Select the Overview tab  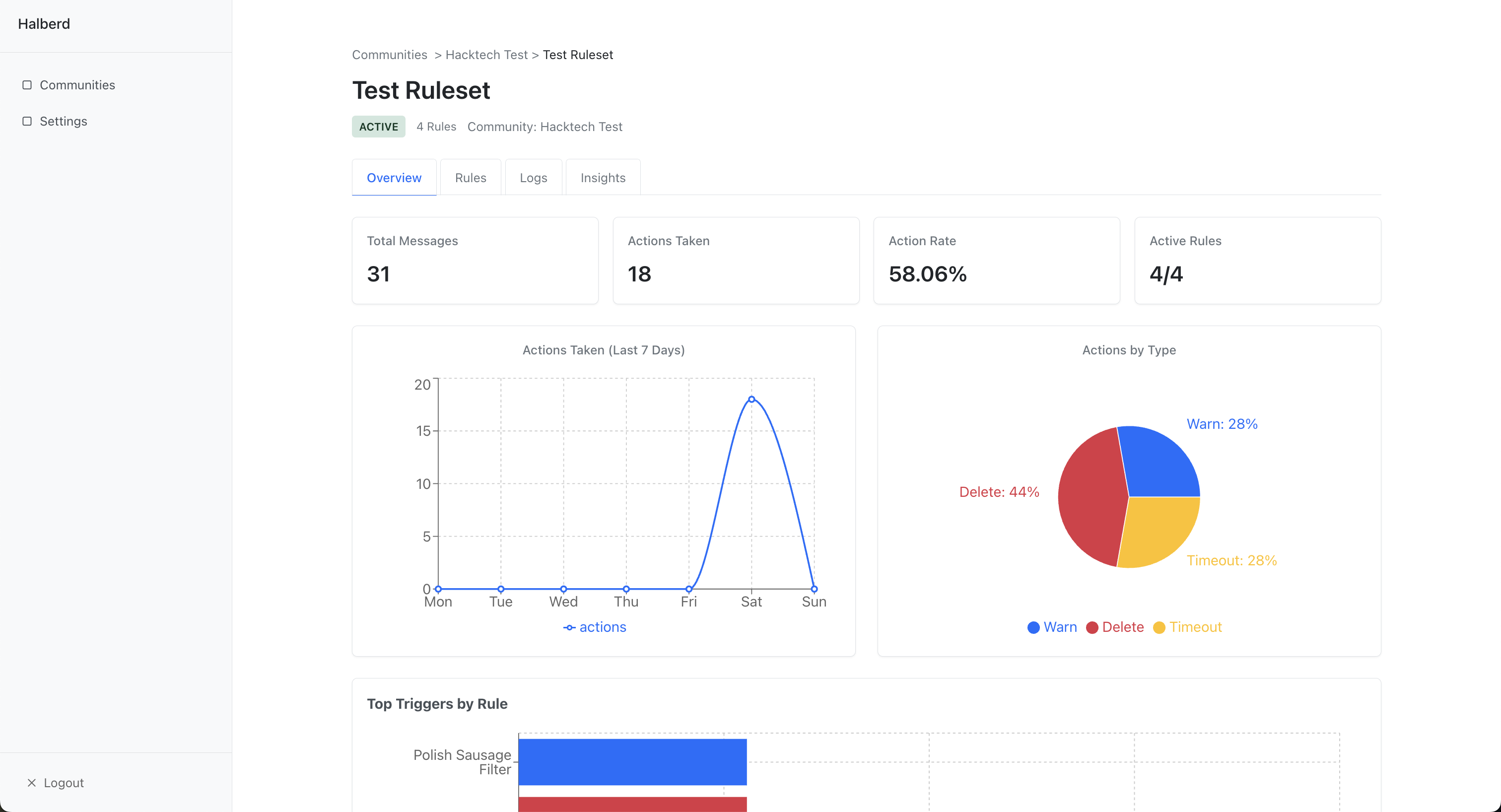click(x=394, y=178)
